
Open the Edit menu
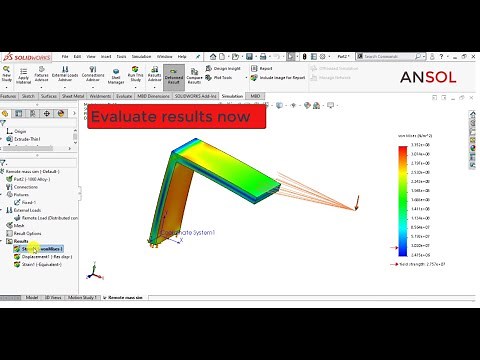click(x=77, y=57)
